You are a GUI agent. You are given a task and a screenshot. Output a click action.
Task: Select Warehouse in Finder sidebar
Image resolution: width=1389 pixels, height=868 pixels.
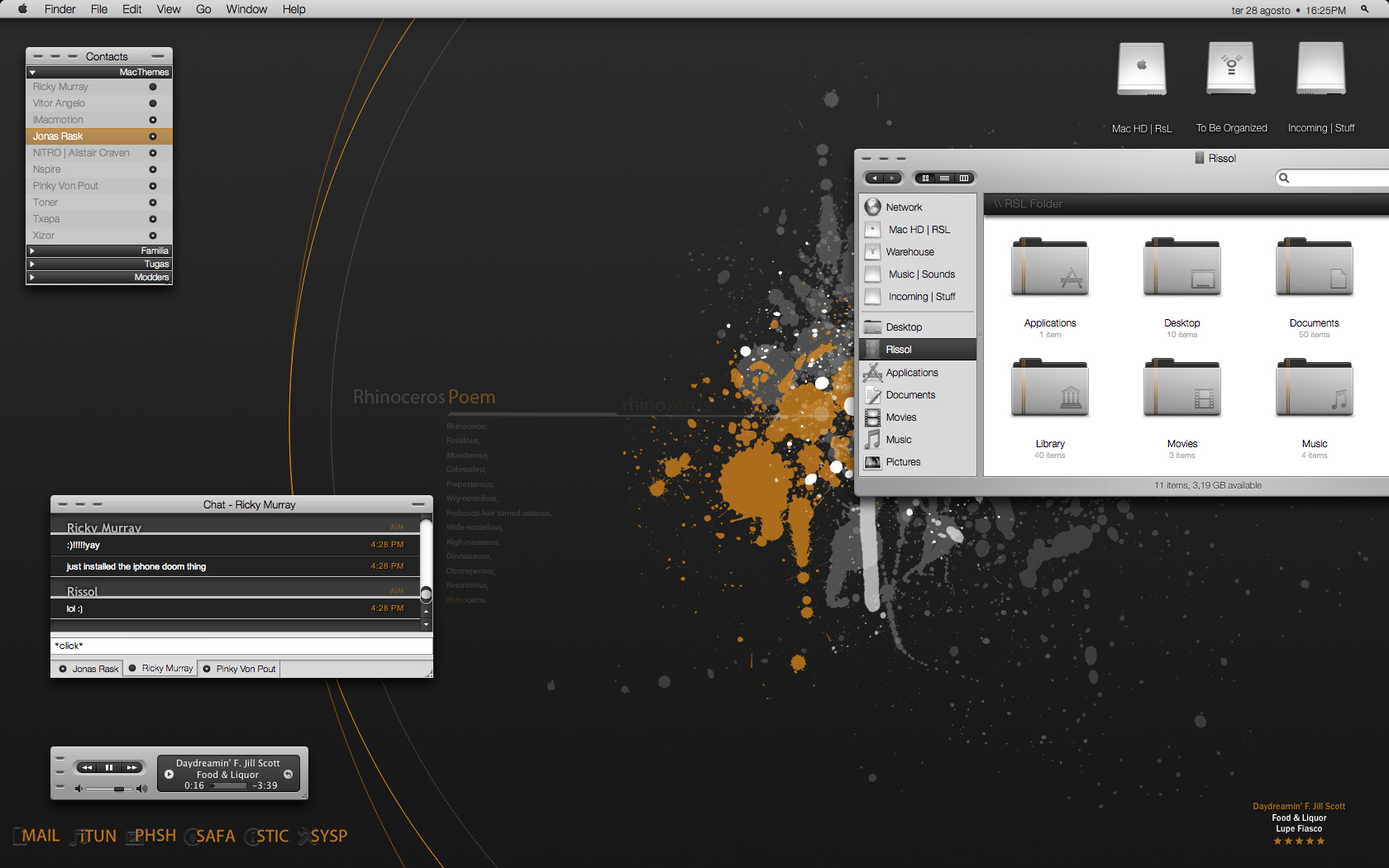click(x=918, y=252)
